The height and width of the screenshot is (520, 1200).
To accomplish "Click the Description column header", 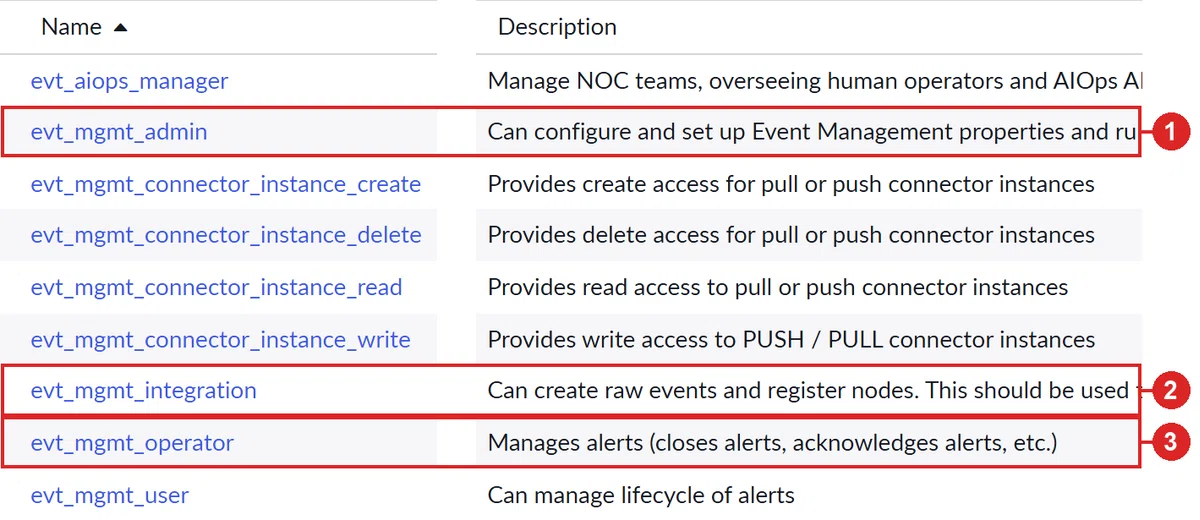I will [x=557, y=27].
